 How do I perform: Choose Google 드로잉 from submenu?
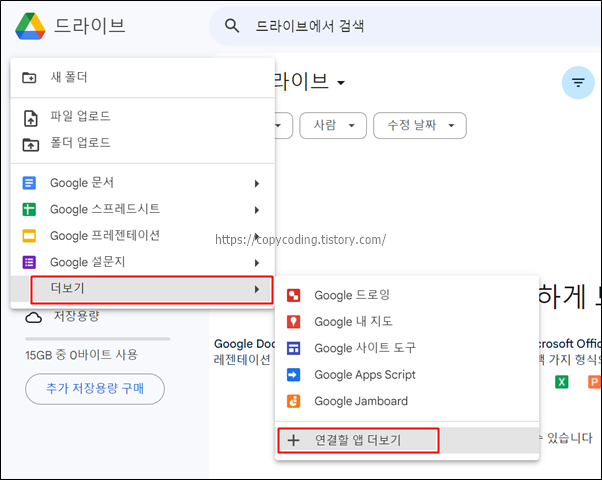point(407,295)
